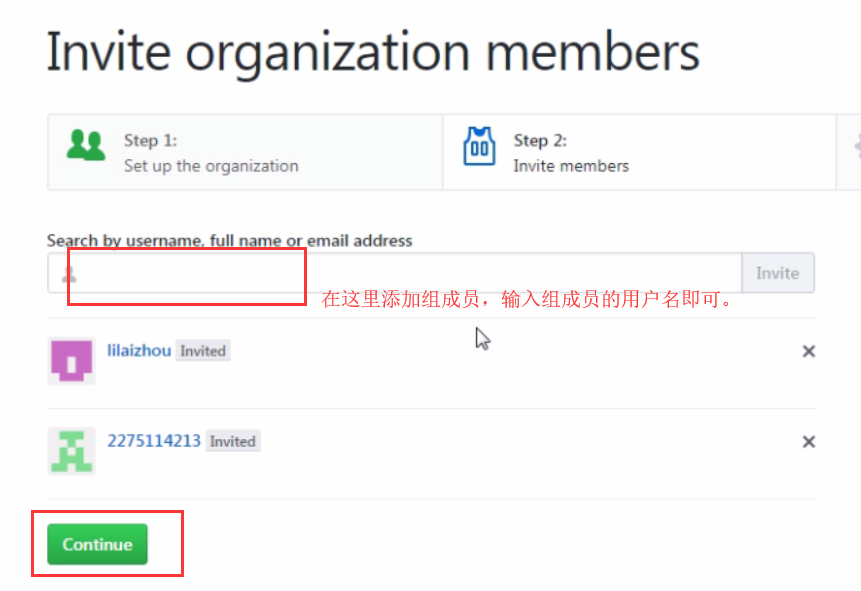Click the Invited badge beside 2275114213
The height and width of the screenshot is (591, 861).
(x=232, y=441)
